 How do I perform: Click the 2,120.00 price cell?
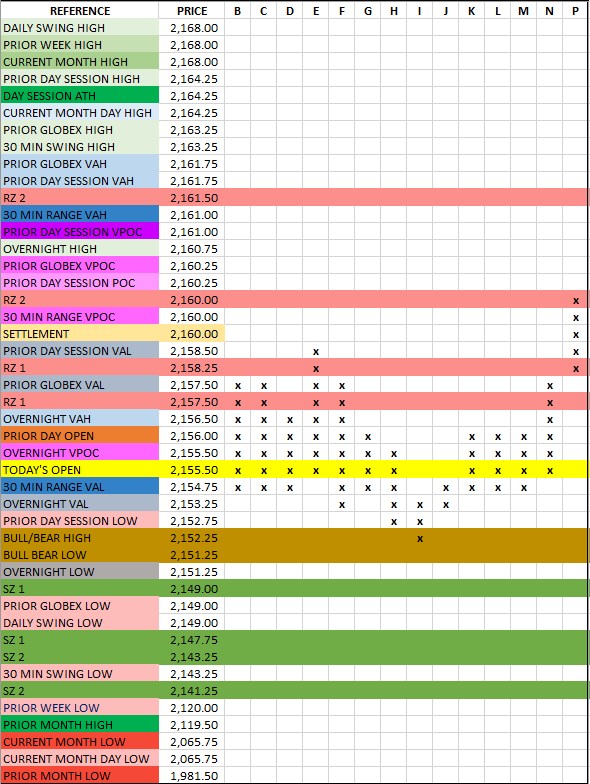tap(192, 708)
